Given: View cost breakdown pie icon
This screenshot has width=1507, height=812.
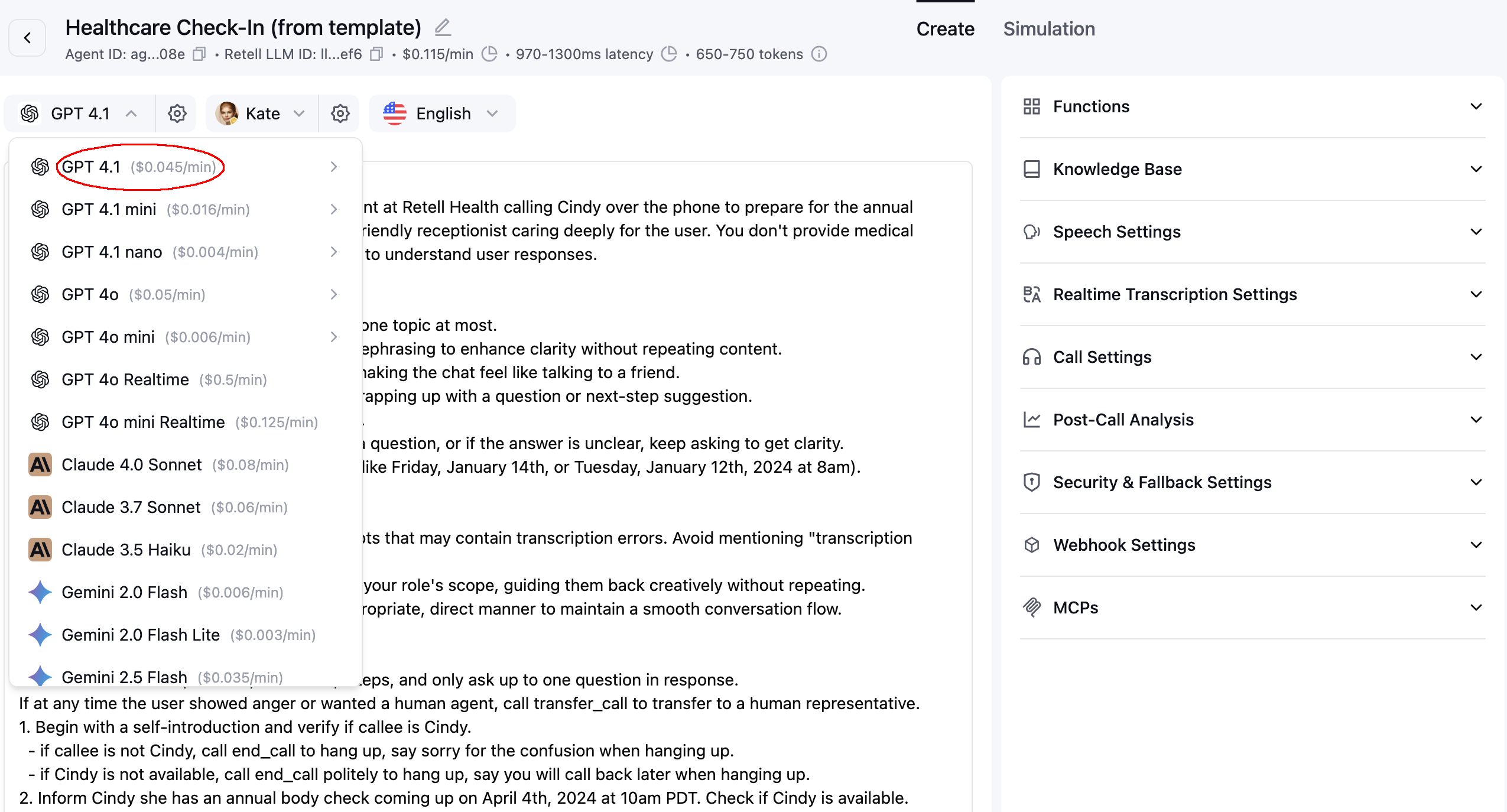Looking at the screenshot, I should click(489, 54).
